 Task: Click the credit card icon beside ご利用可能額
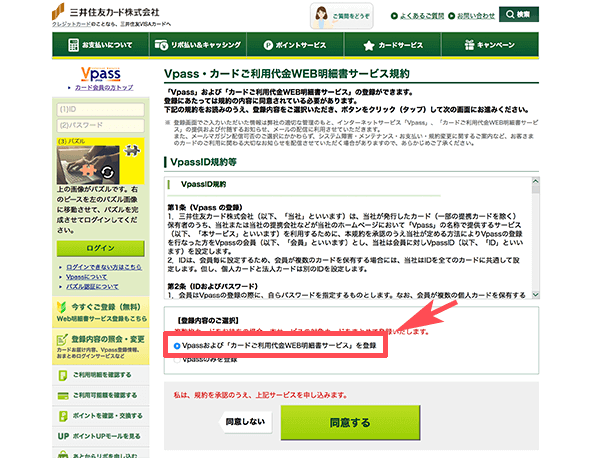63,396
